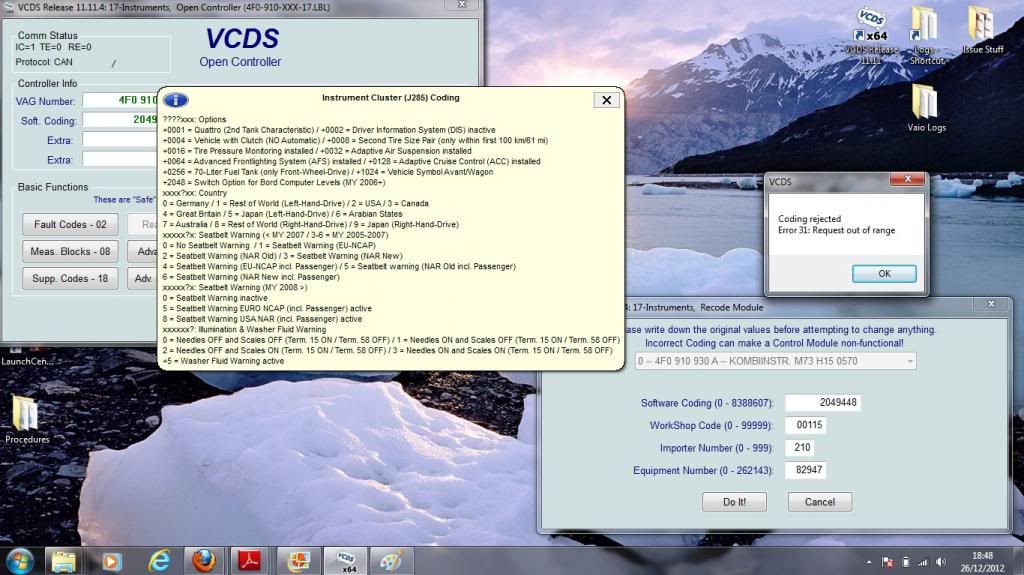Click 'Protocol: CAN' in Comm Status

(44, 62)
